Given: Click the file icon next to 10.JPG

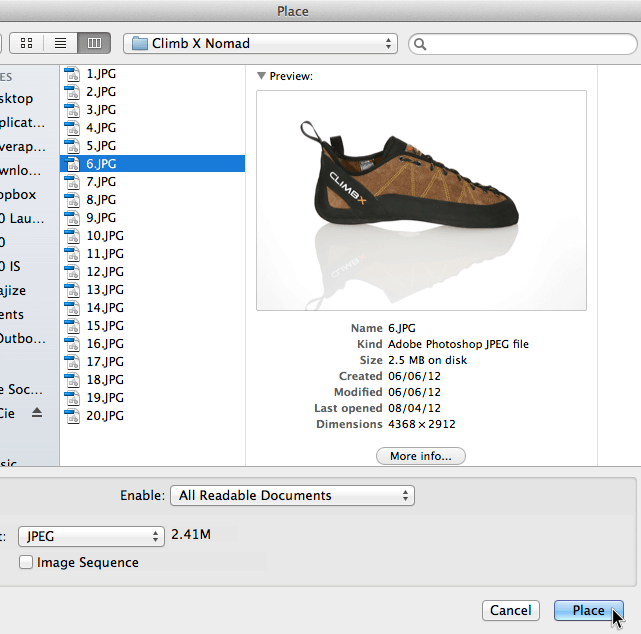Looking at the screenshot, I should pyautogui.click(x=72, y=236).
